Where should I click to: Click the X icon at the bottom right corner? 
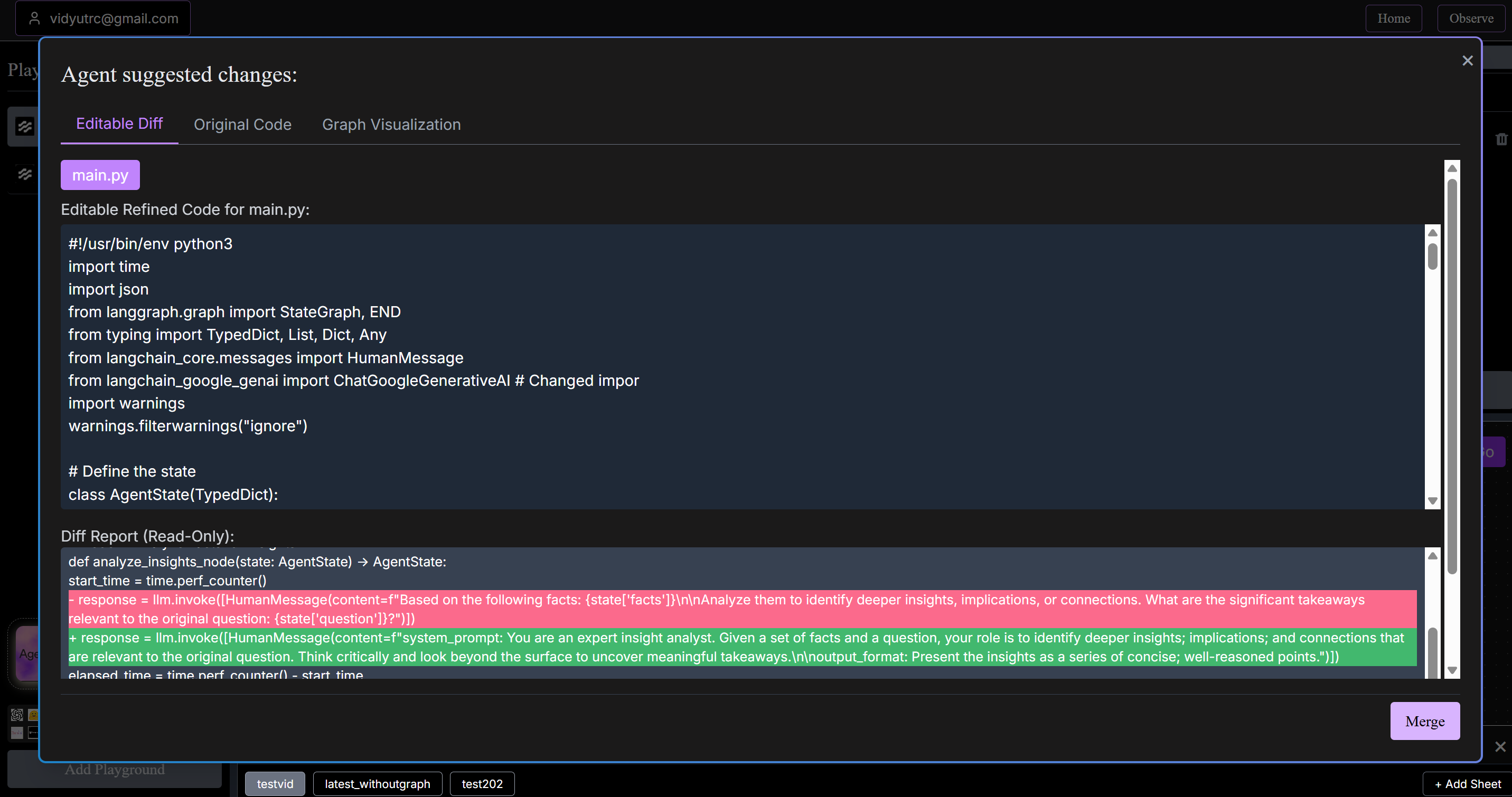1500,746
